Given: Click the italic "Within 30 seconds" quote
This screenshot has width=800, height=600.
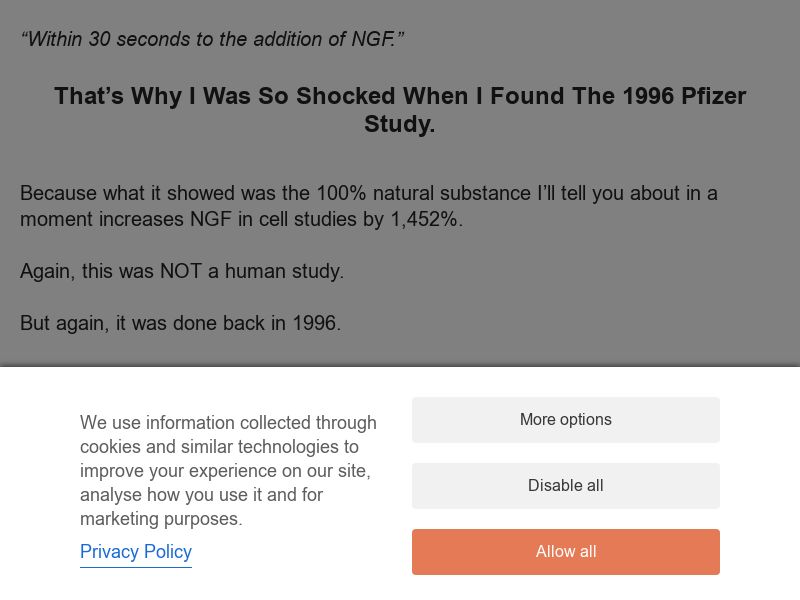Looking at the screenshot, I should (212, 39).
